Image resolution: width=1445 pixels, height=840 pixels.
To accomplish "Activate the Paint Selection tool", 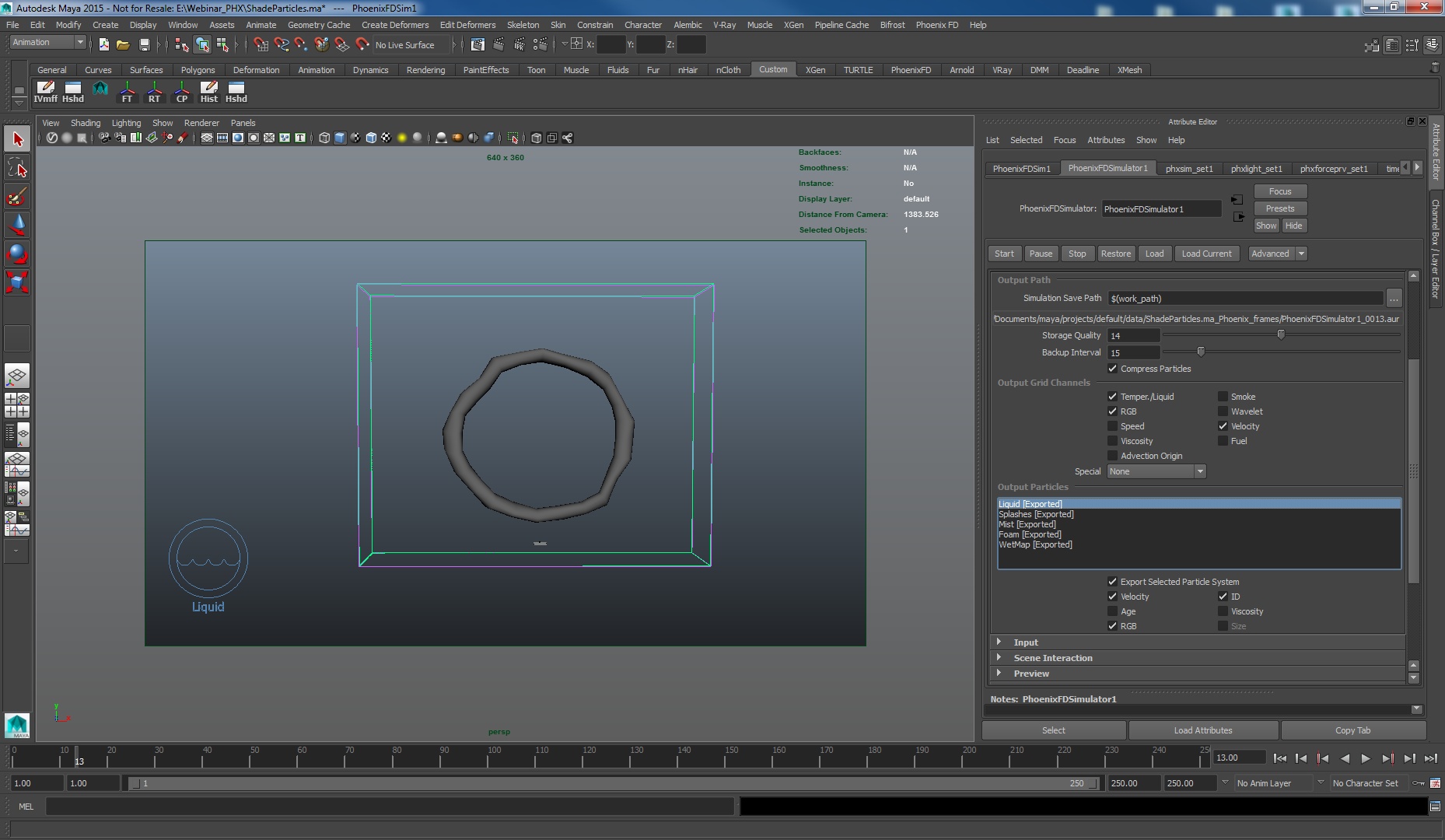I will [x=17, y=196].
